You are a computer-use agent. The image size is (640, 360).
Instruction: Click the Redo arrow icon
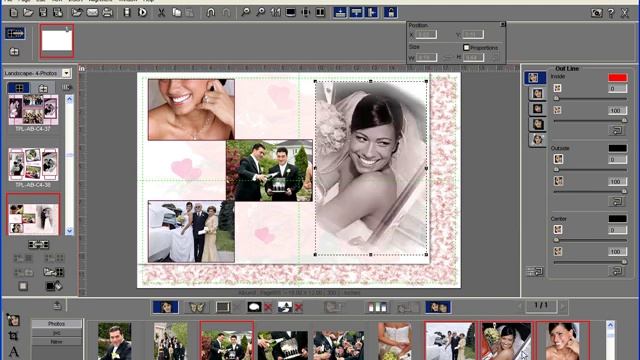coord(226,13)
